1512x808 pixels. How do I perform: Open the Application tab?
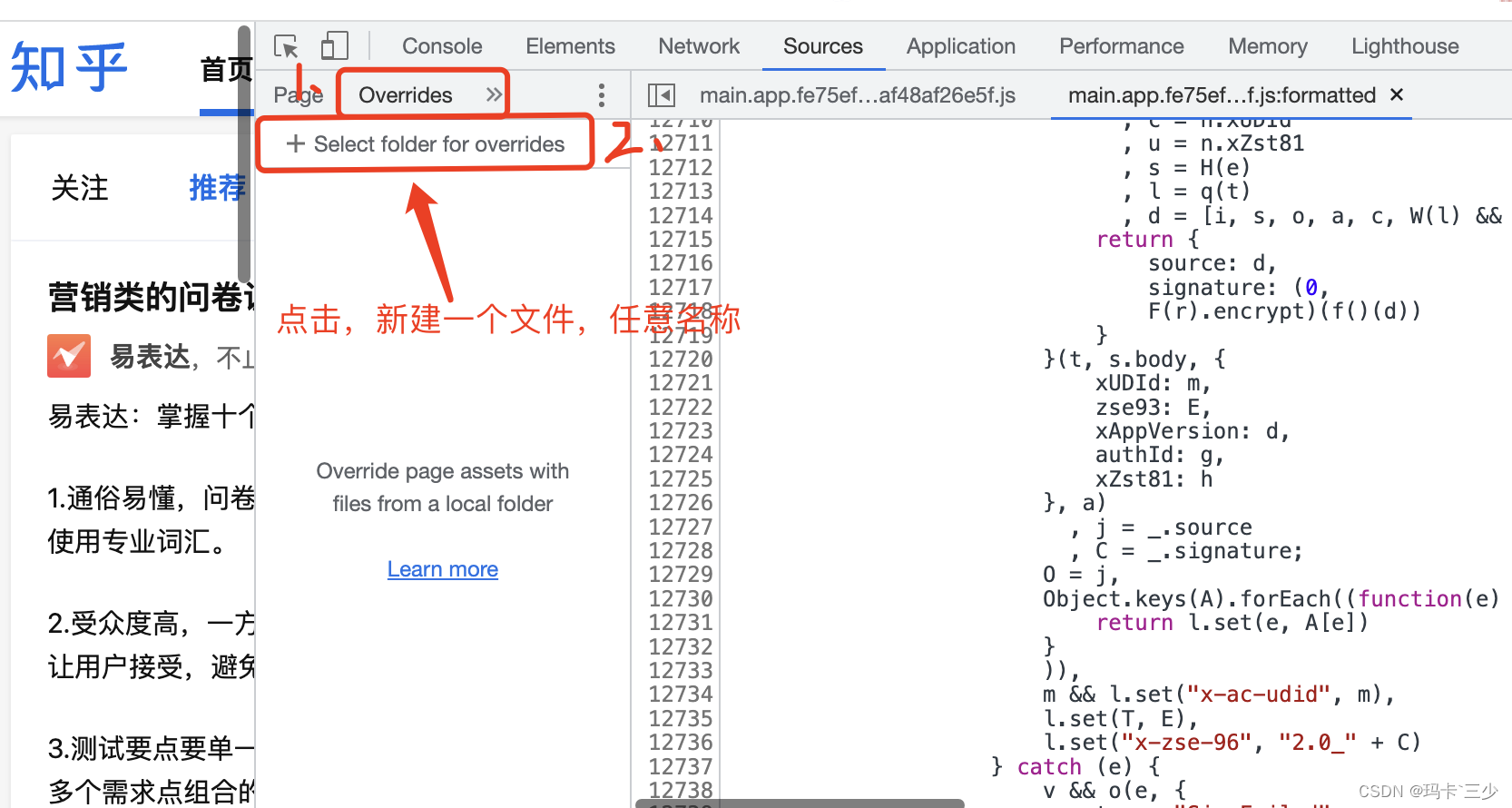click(961, 46)
